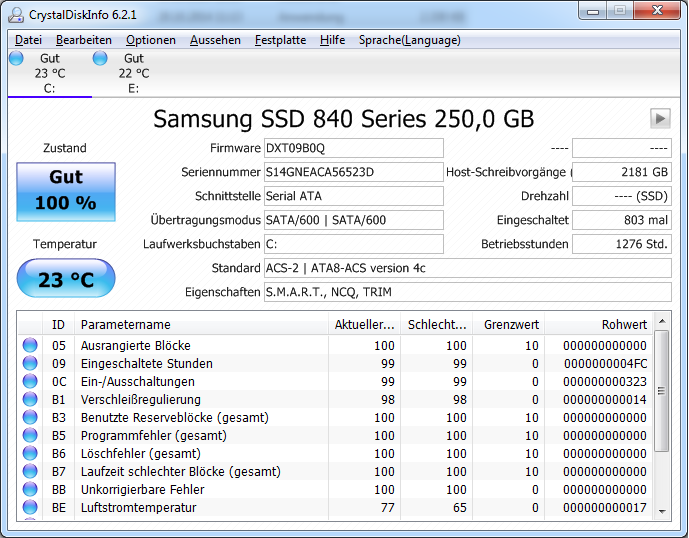Click status orb of Verschleißregulierung row
The height and width of the screenshot is (538, 689).
click(30, 399)
